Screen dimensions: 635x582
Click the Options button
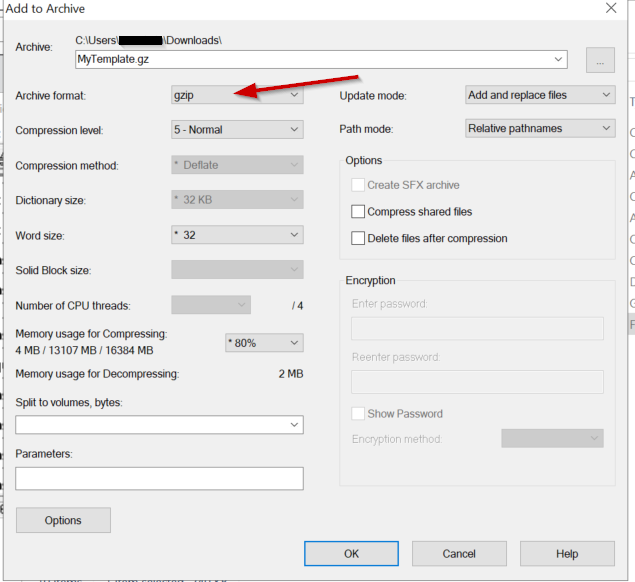(x=63, y=520)
